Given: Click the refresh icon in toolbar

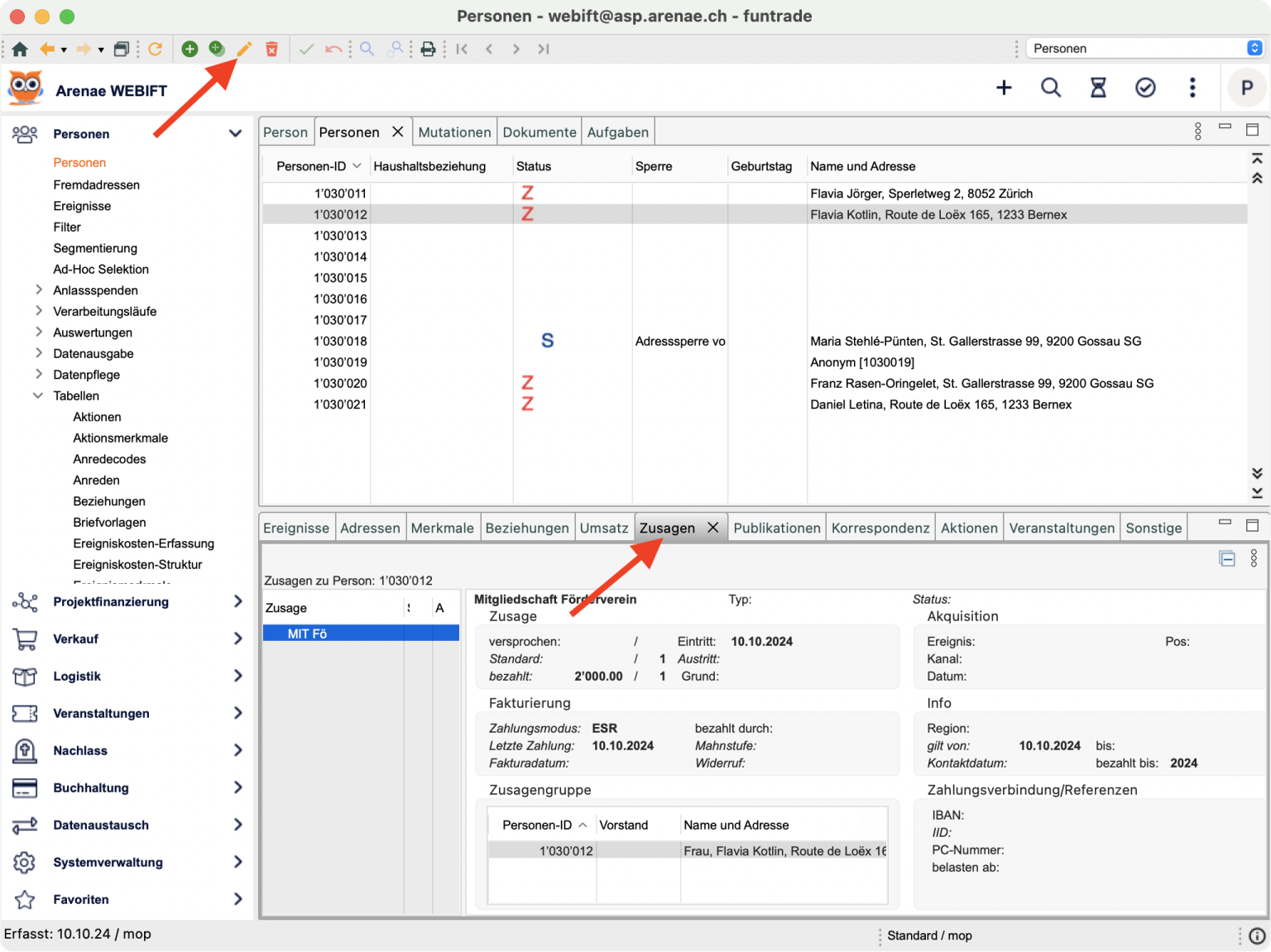Looking at the screenshot, I should pyautogui.click(x=155, y=49).
